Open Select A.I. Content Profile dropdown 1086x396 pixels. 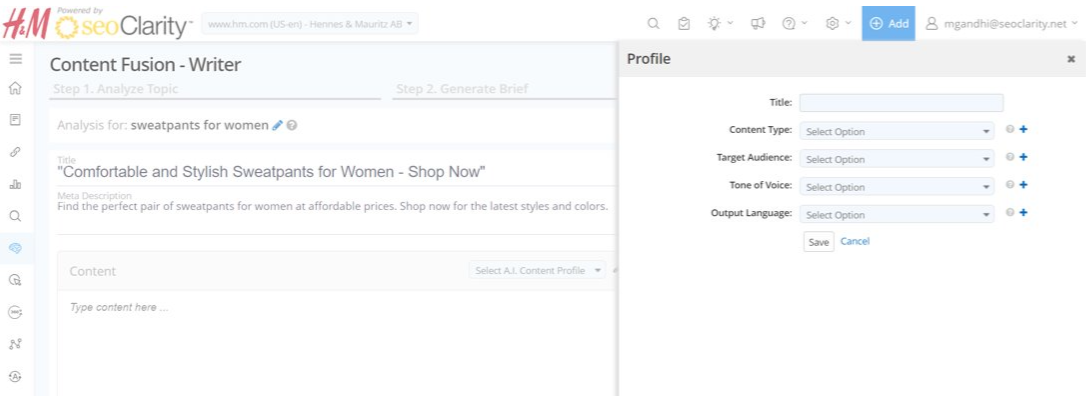(x=537, y=270)
